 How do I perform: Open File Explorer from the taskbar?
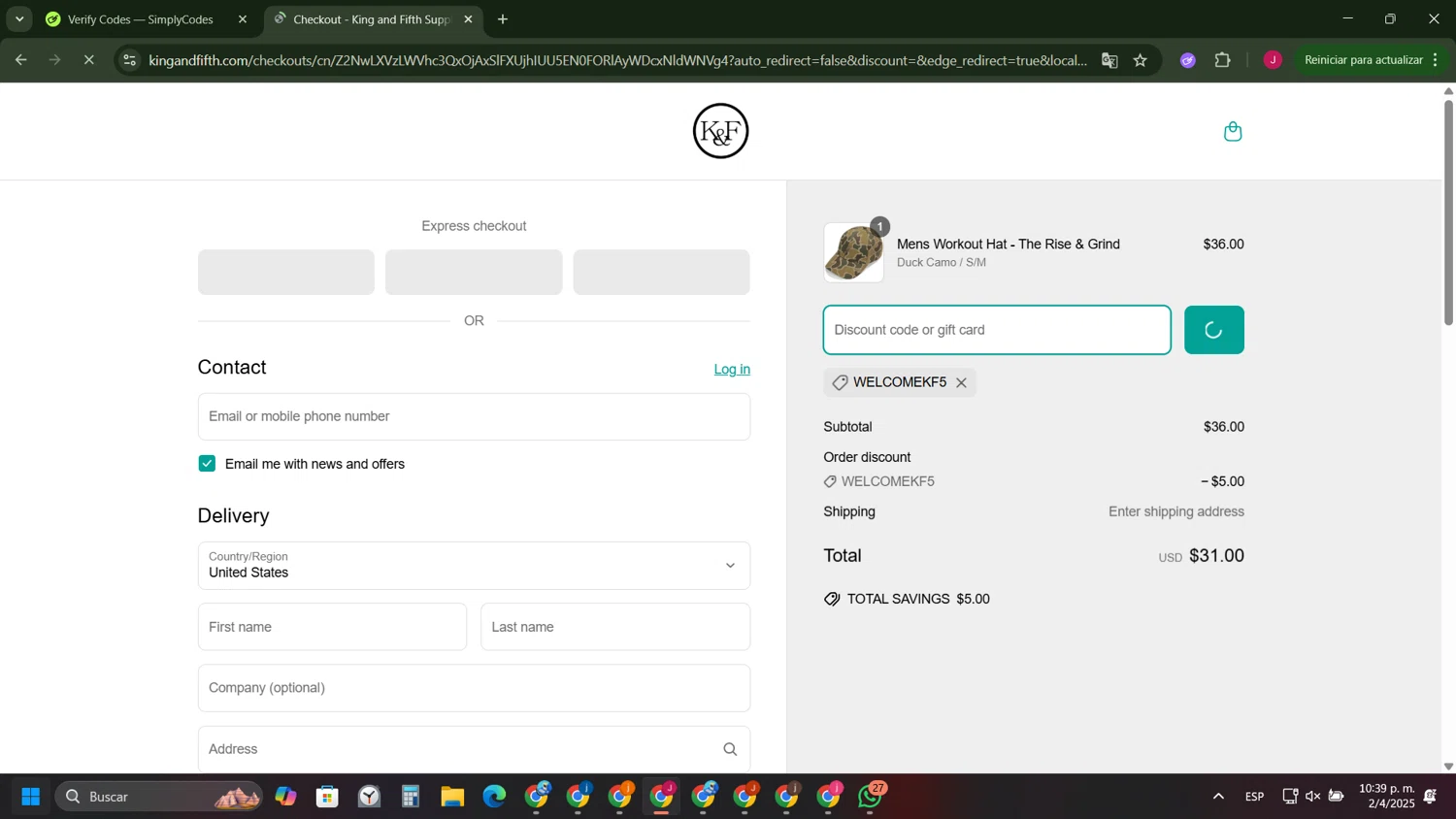[452, 797]
